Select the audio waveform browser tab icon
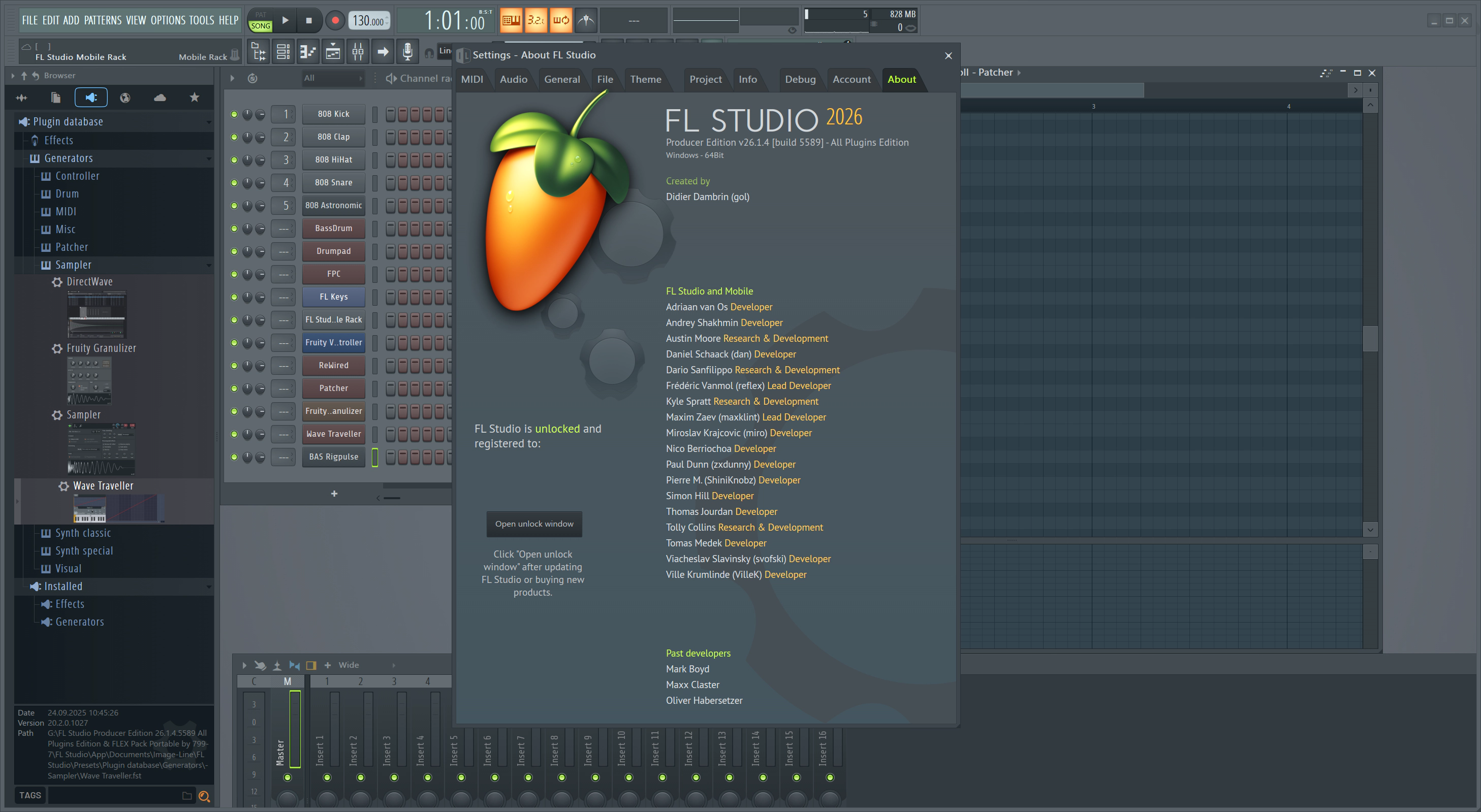Image resolution: width=1481 pixels, height=812 pixels. pyautogui.click(x=22, y=98)
